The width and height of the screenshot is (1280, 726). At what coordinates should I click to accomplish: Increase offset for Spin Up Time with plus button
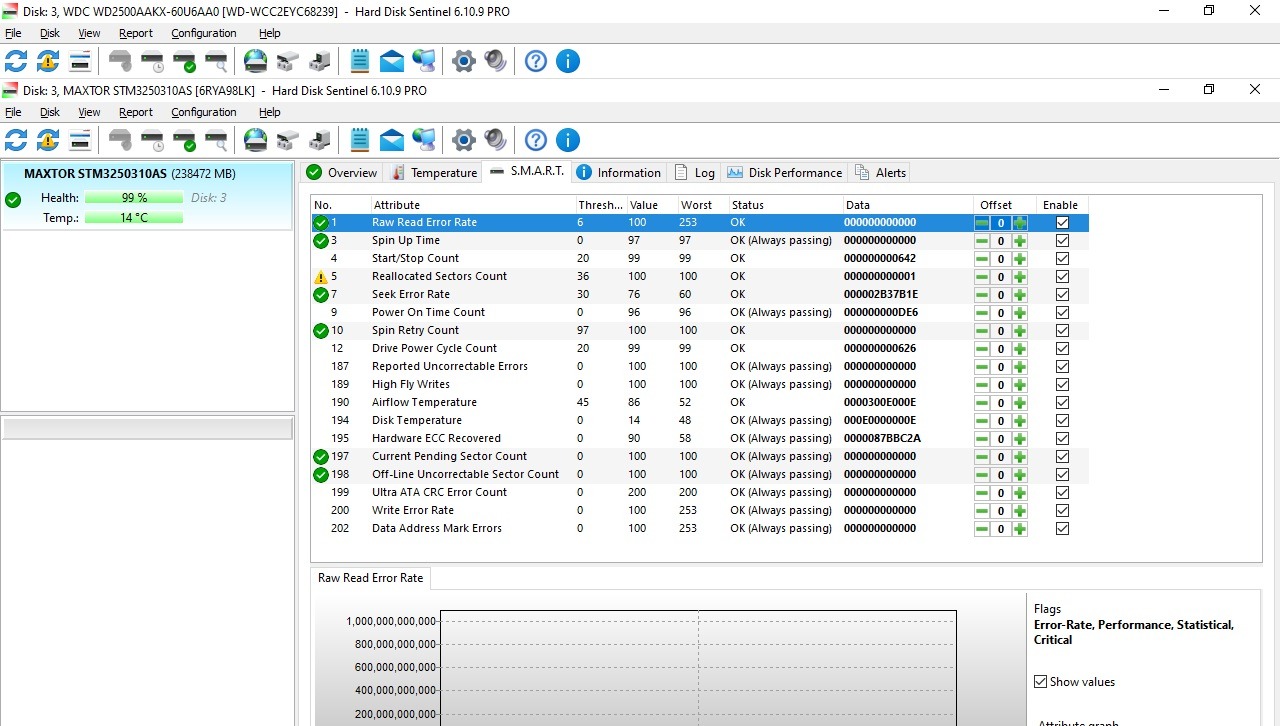(x=1020, y=241)
